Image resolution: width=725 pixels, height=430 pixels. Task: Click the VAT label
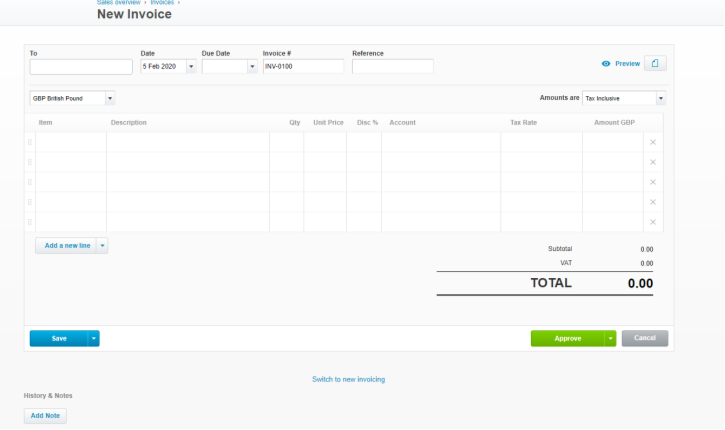click(566, 263)
